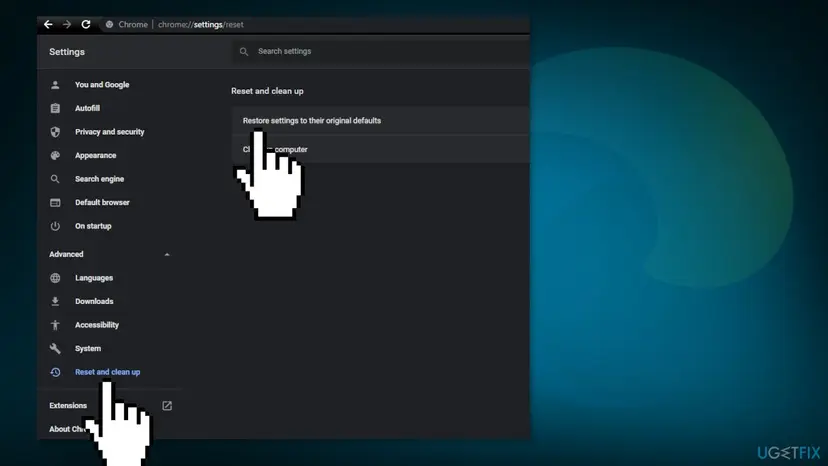Open Search engine settings

(99, 179)
